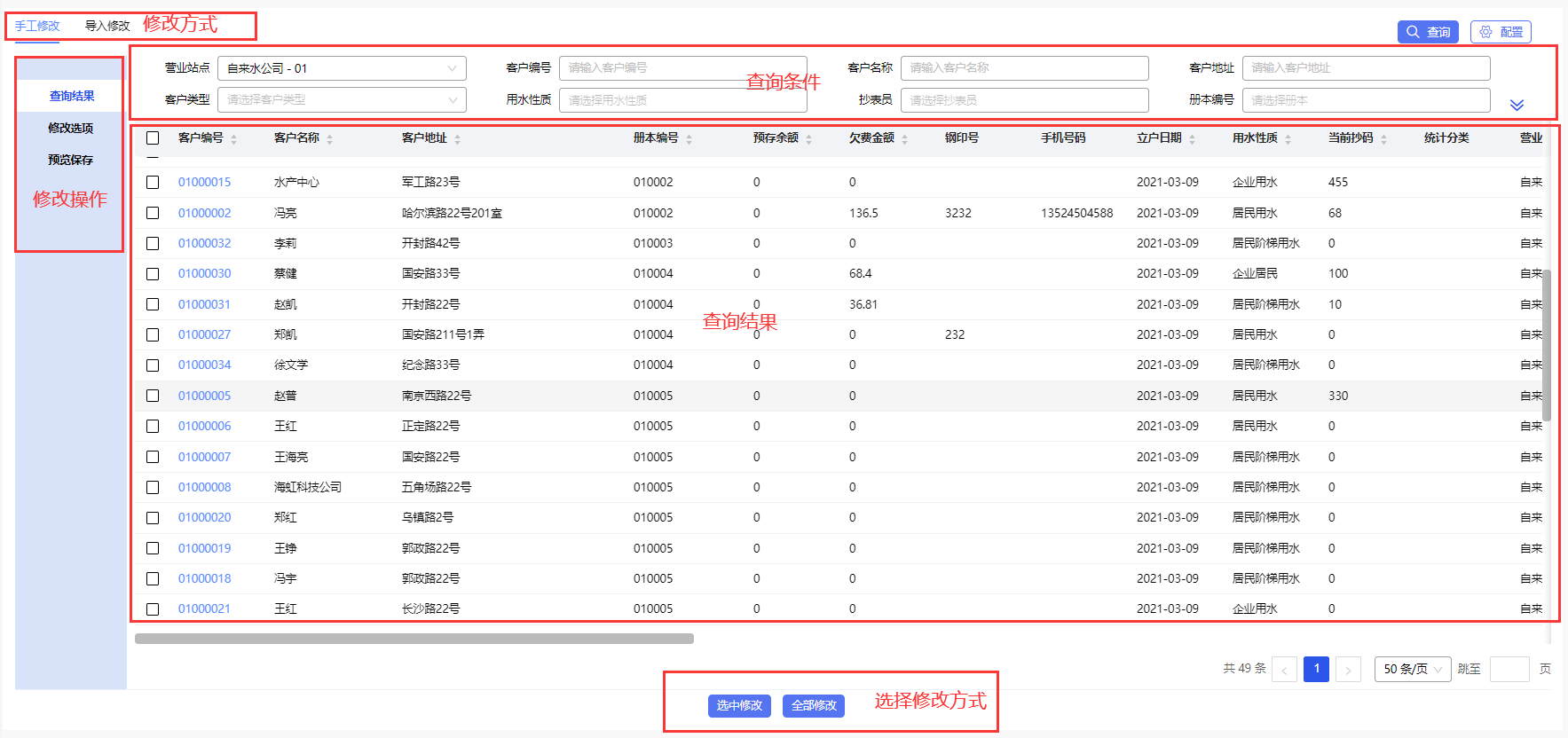Check the row for customer 01000015

click(153, 183)
